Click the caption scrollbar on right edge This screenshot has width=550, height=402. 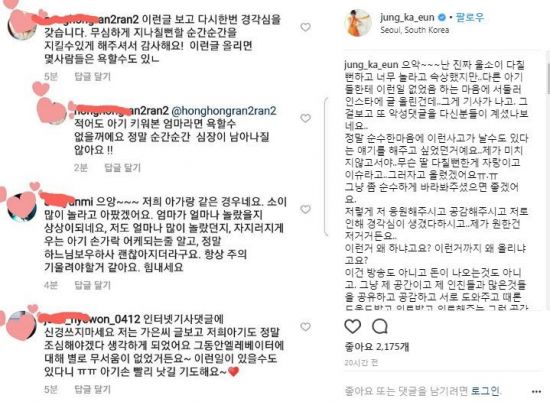pyautogui.click(x=548, y=72)
